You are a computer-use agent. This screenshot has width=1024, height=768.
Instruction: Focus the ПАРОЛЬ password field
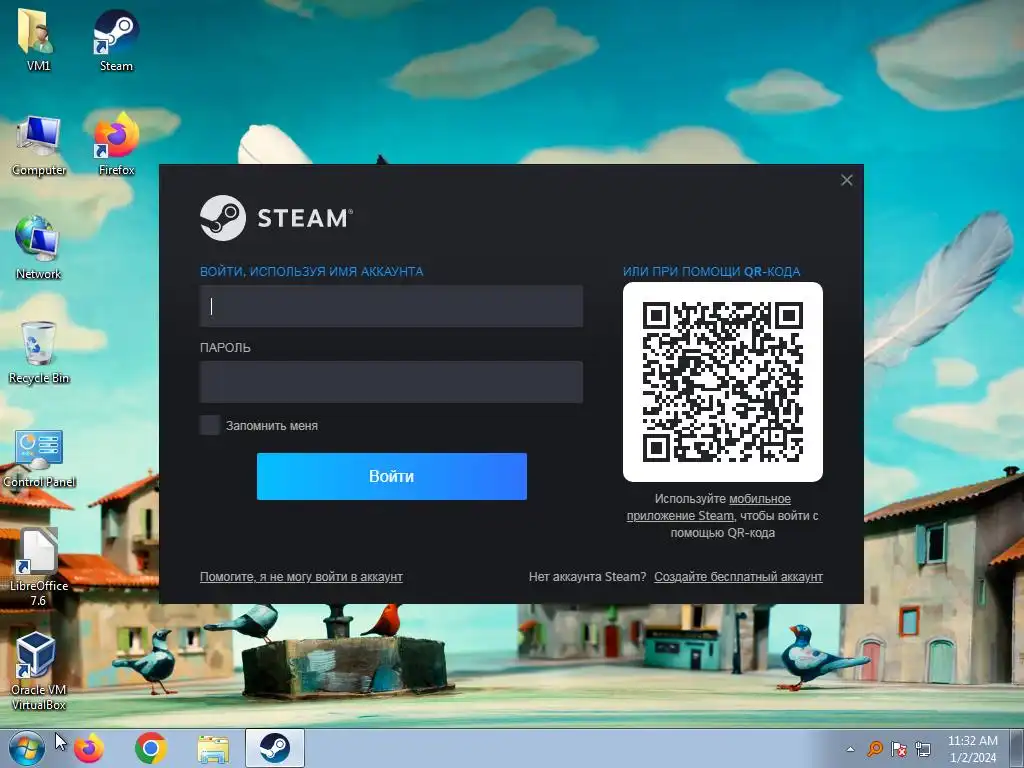tap(391, 382)
